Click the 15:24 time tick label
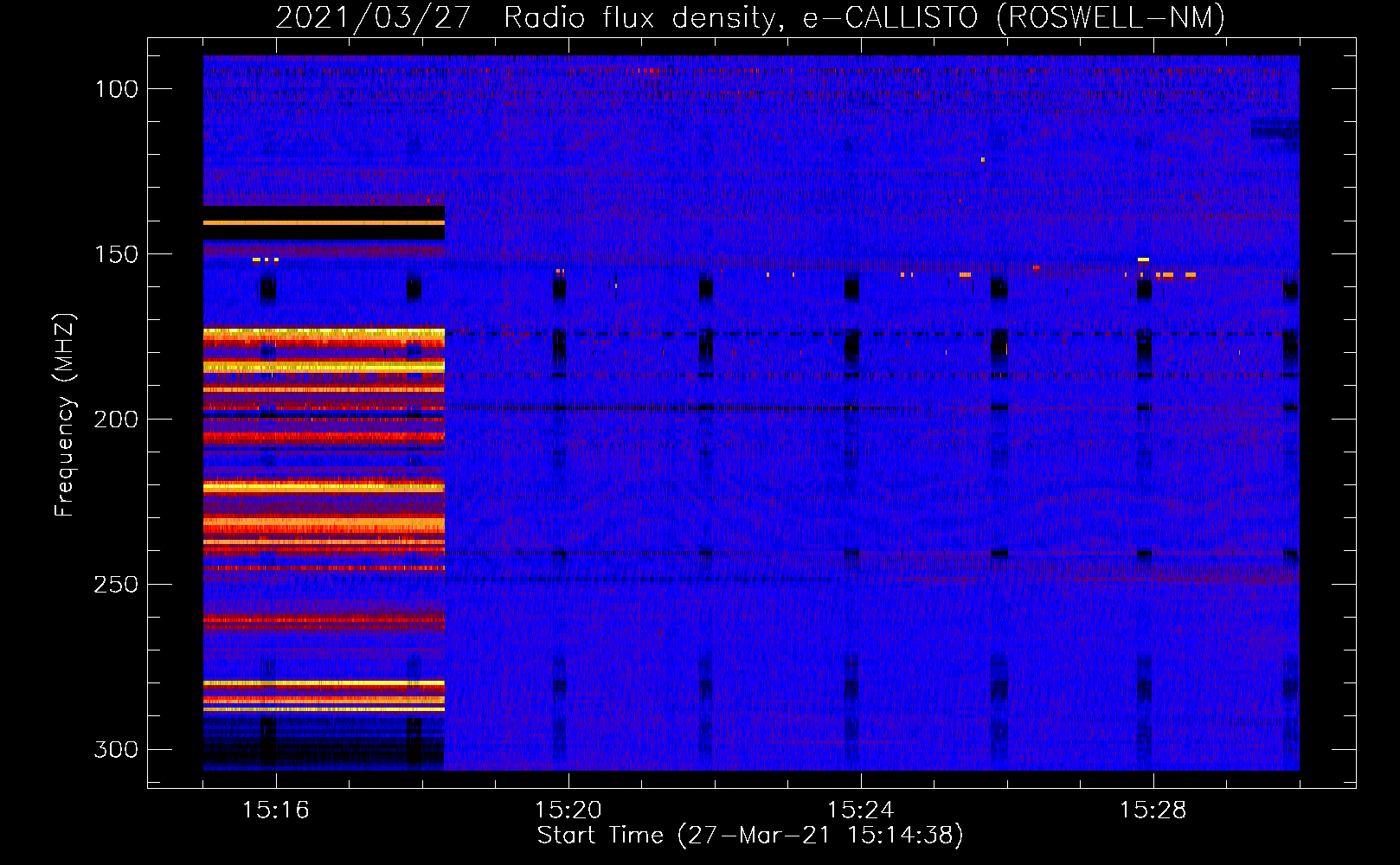1400x865 pixels. 861,810
